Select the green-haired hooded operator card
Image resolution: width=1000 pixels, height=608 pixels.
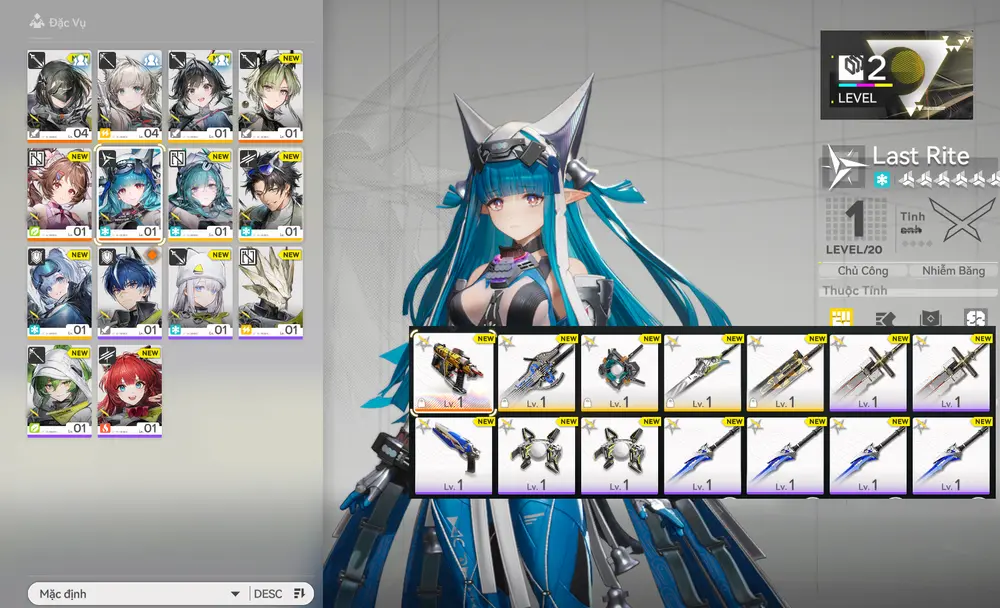click(x=59, y=391)
